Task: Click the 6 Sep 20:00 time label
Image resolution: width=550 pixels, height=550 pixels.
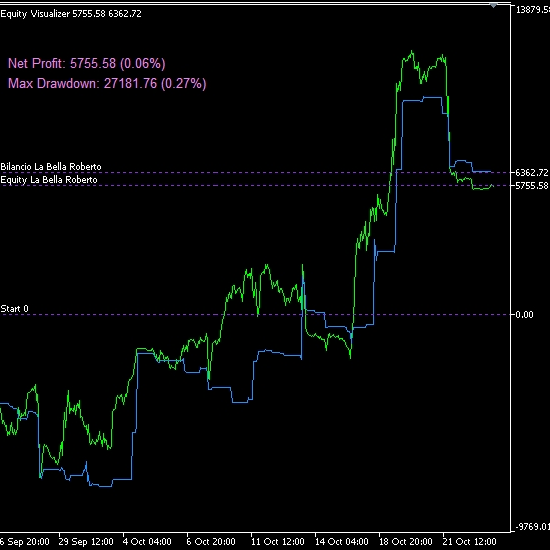Action: tap(25, 542)
